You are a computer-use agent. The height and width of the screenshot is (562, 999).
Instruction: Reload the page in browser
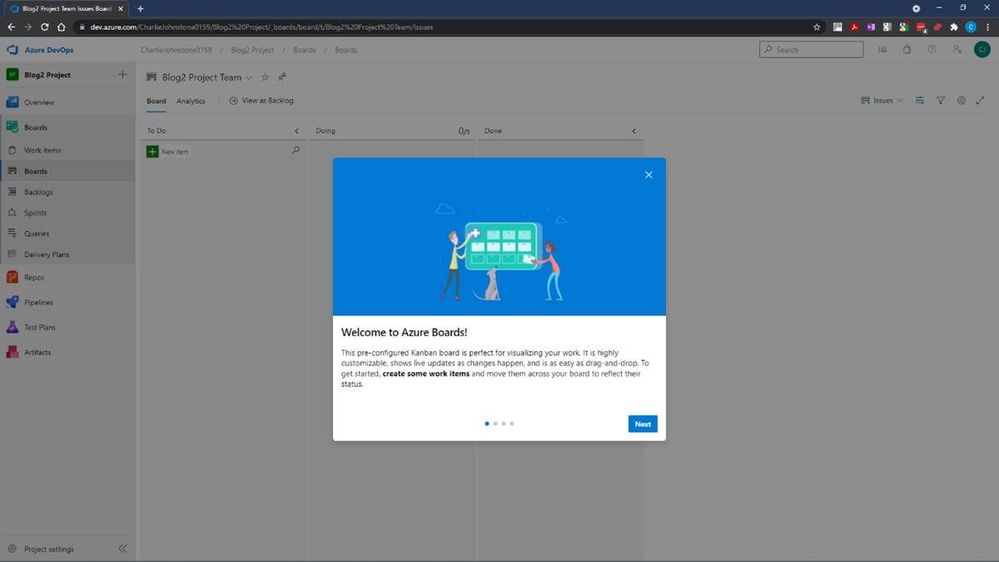coord(45,27)
